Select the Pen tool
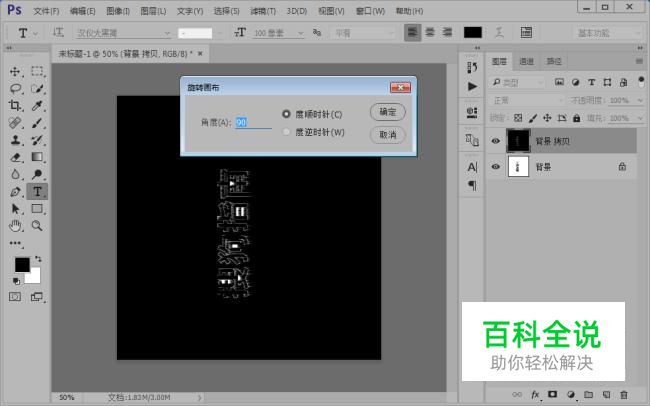Screen dimensions: 650x406 tap(15, 192)
